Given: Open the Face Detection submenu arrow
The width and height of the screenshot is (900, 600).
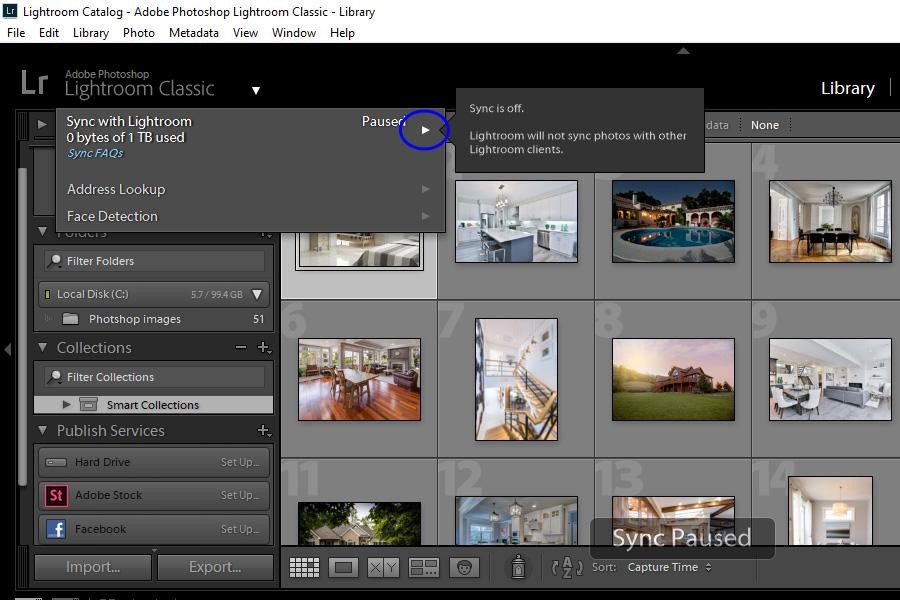Looking at the screenshot, I should click(425, 216).
